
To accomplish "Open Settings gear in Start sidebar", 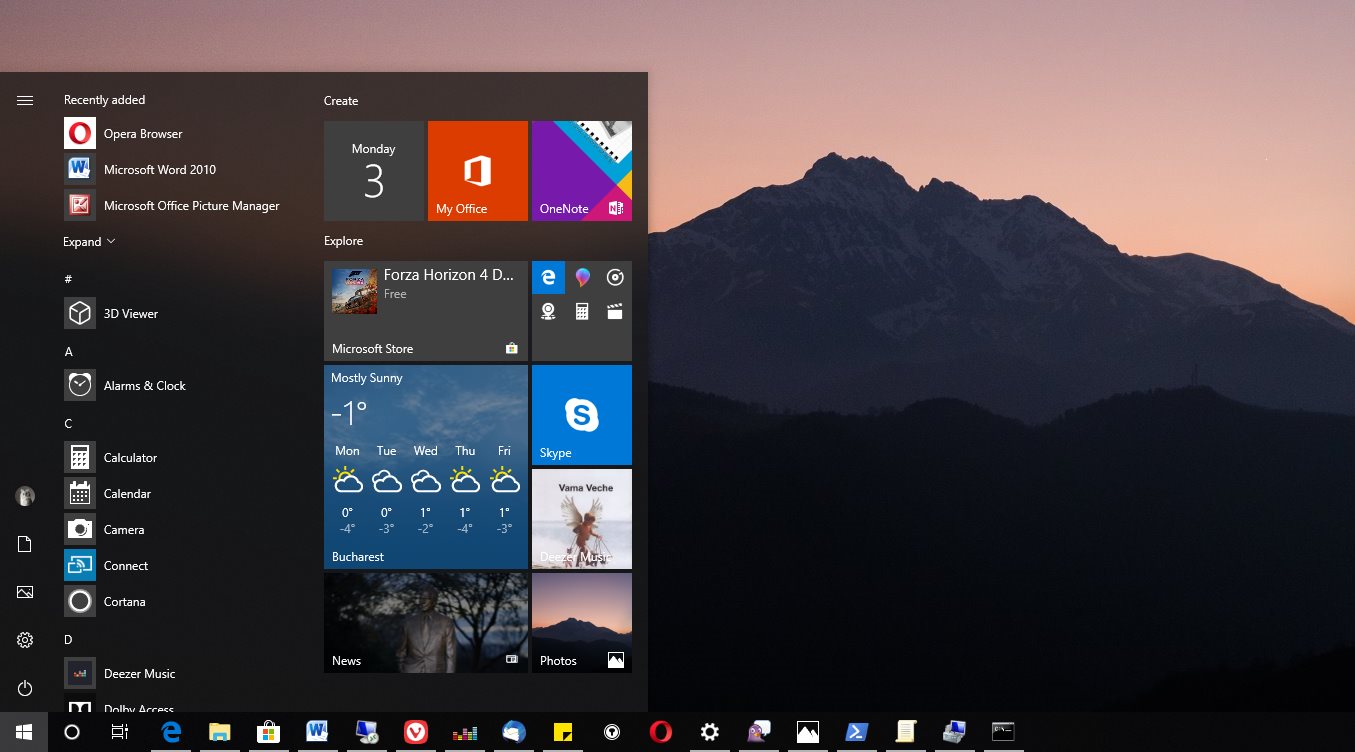I will click(25, 640).
